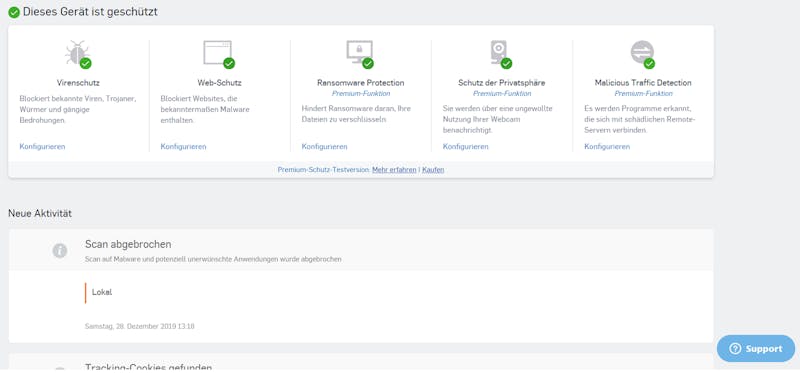
Task: Open the Support chat button
Action: [756, 349]
